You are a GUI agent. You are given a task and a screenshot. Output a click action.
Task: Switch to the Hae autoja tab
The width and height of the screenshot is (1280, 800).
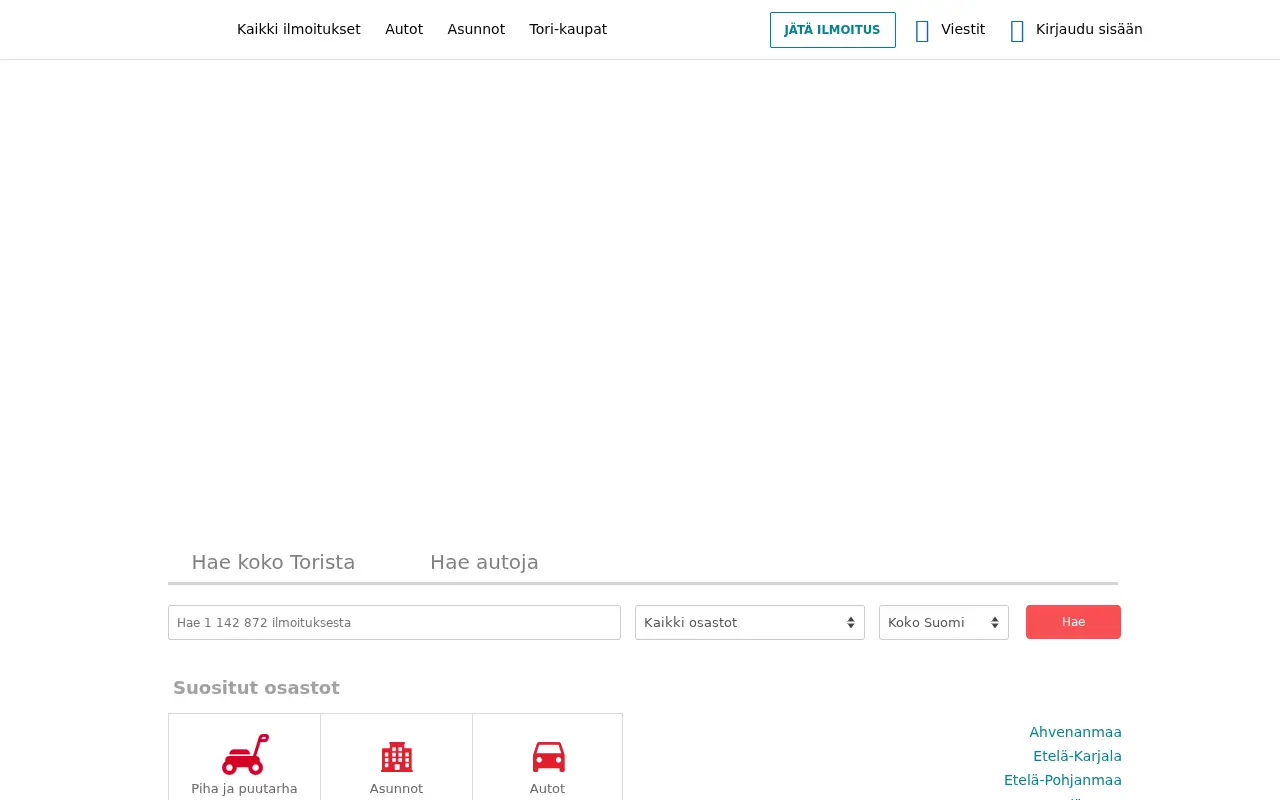click(484, 562)
